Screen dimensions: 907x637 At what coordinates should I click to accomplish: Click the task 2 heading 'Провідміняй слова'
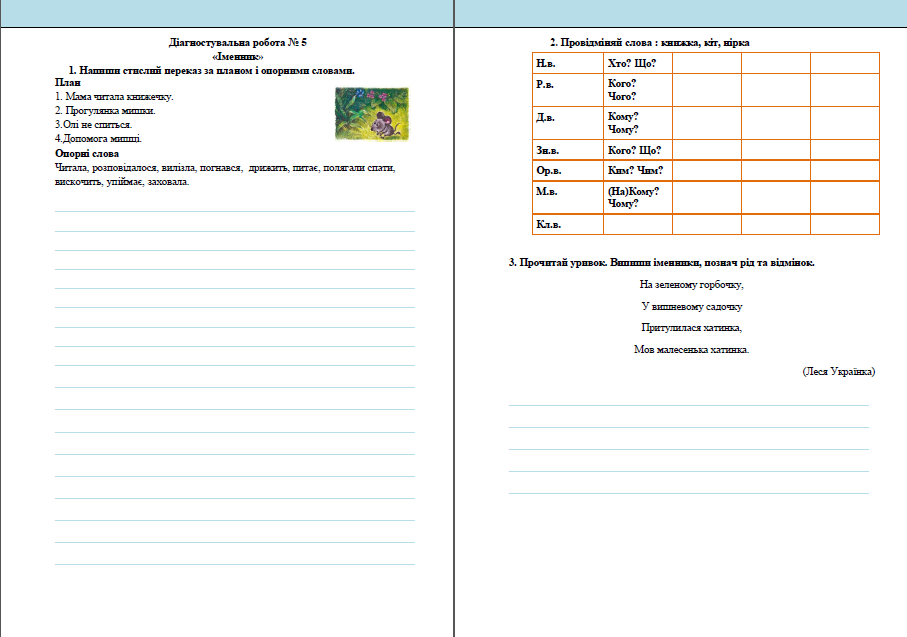point(650,42)
